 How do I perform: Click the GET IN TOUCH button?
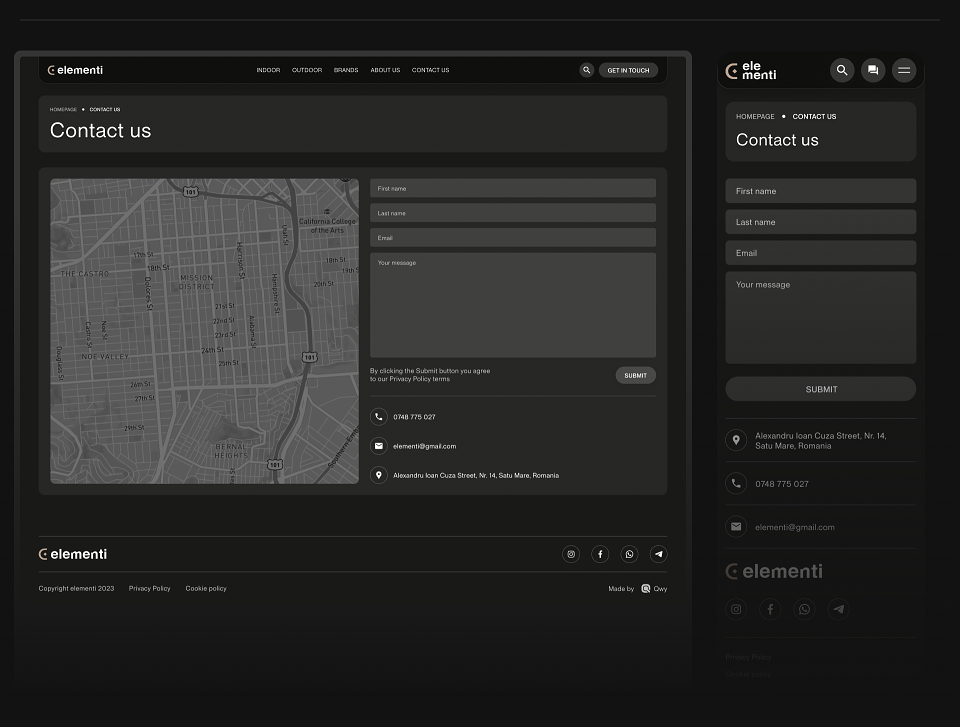click(x=628, y=70)
